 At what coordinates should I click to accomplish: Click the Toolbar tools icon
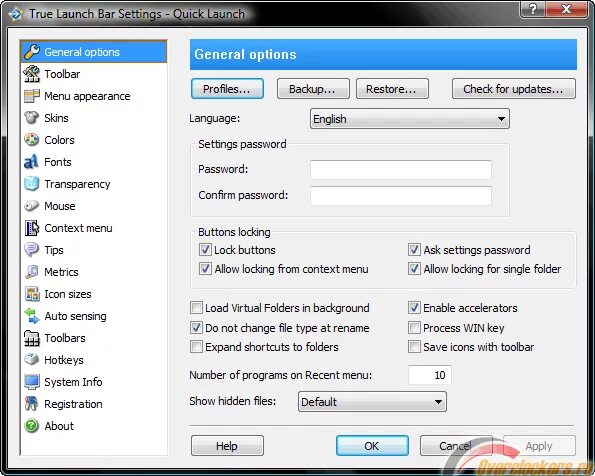31,74
